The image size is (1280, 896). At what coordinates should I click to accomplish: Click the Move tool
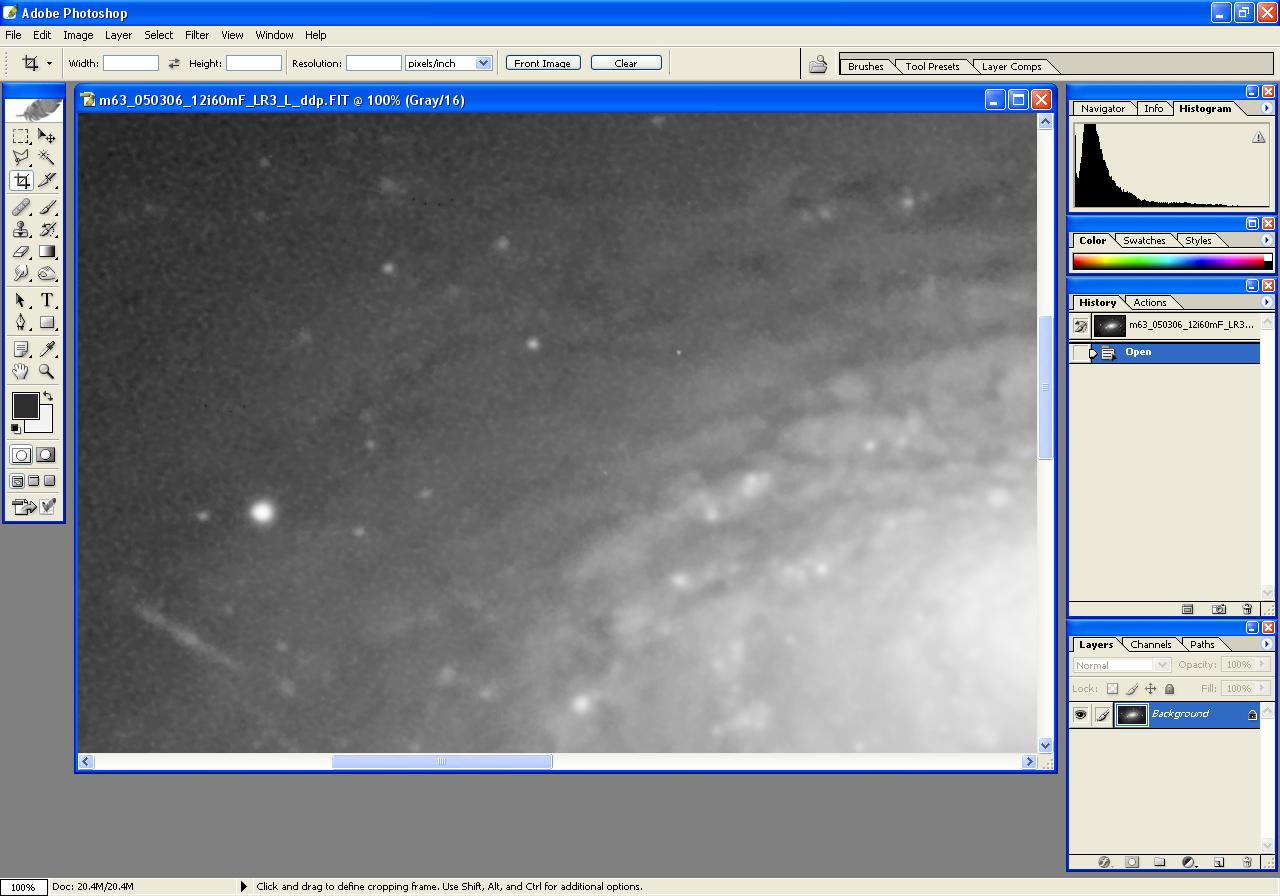point(47,136)
